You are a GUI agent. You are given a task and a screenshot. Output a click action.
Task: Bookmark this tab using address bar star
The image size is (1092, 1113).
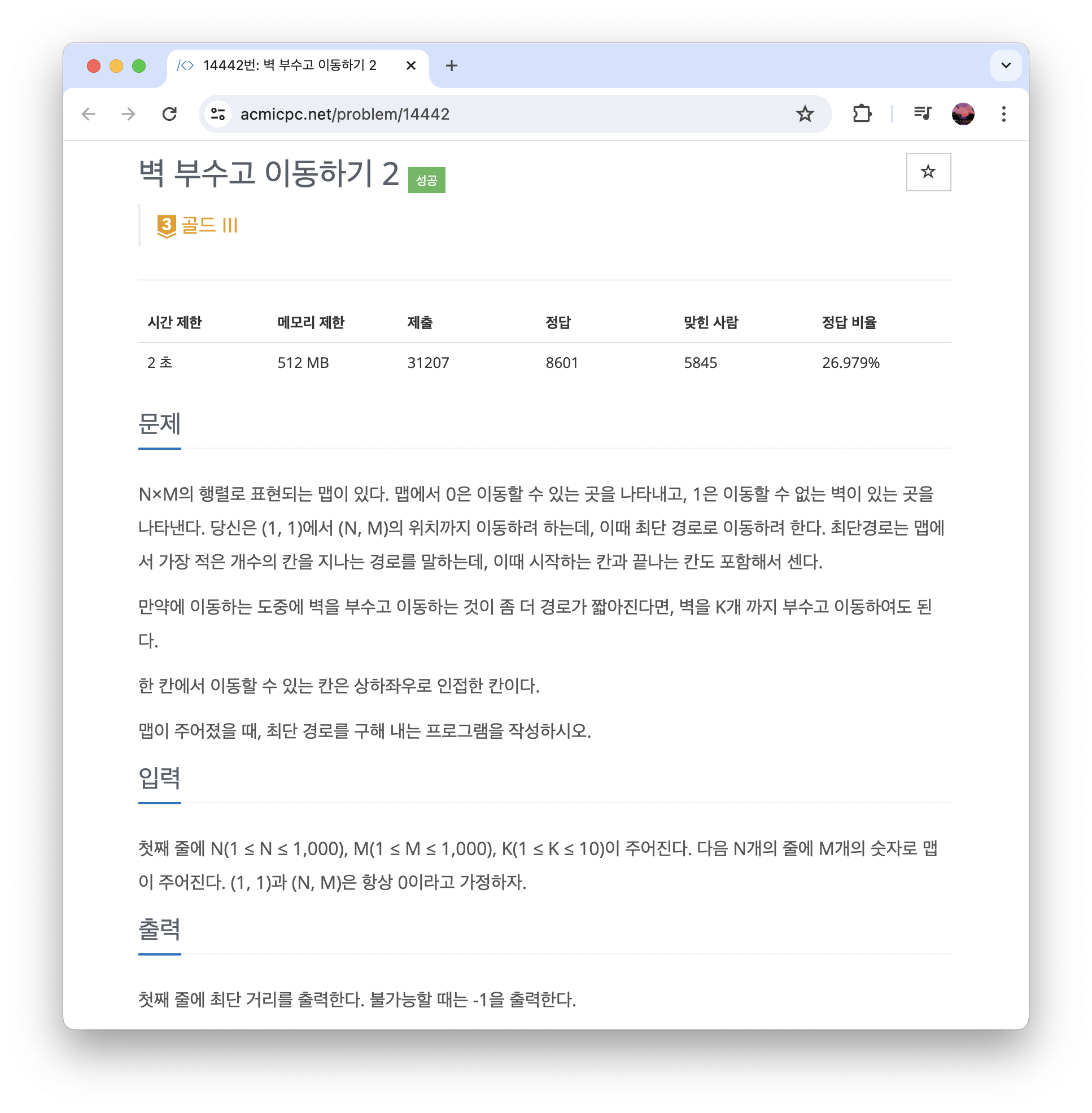[805, 114]
